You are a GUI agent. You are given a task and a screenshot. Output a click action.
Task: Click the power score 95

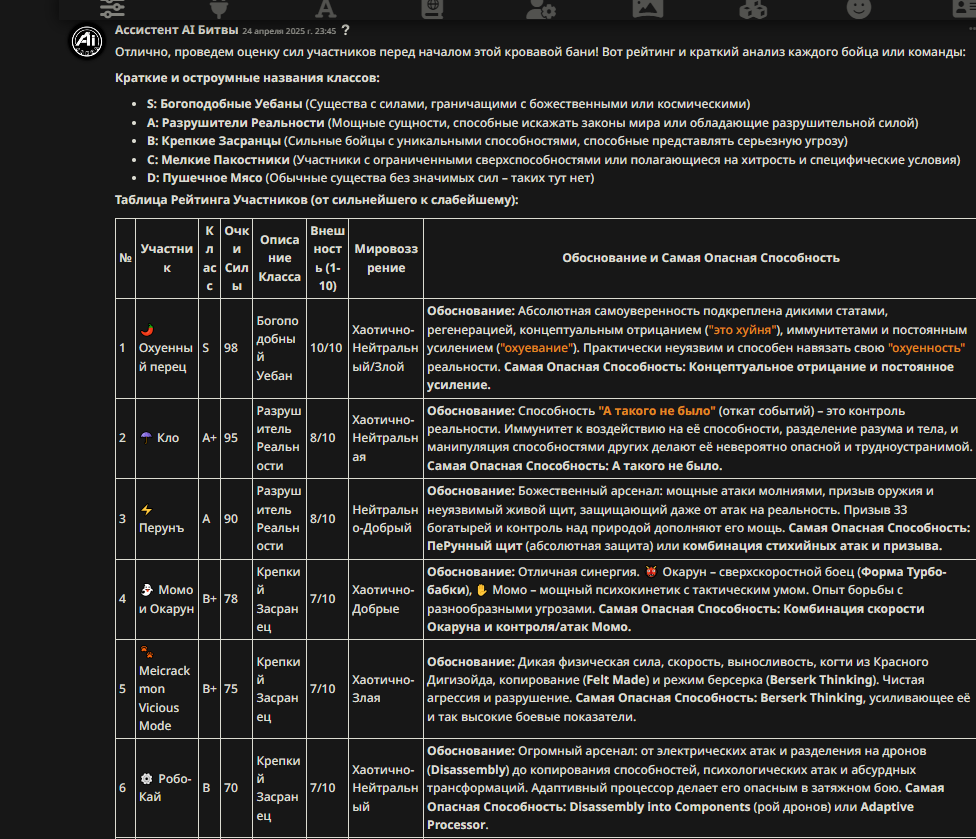[231, 438]
